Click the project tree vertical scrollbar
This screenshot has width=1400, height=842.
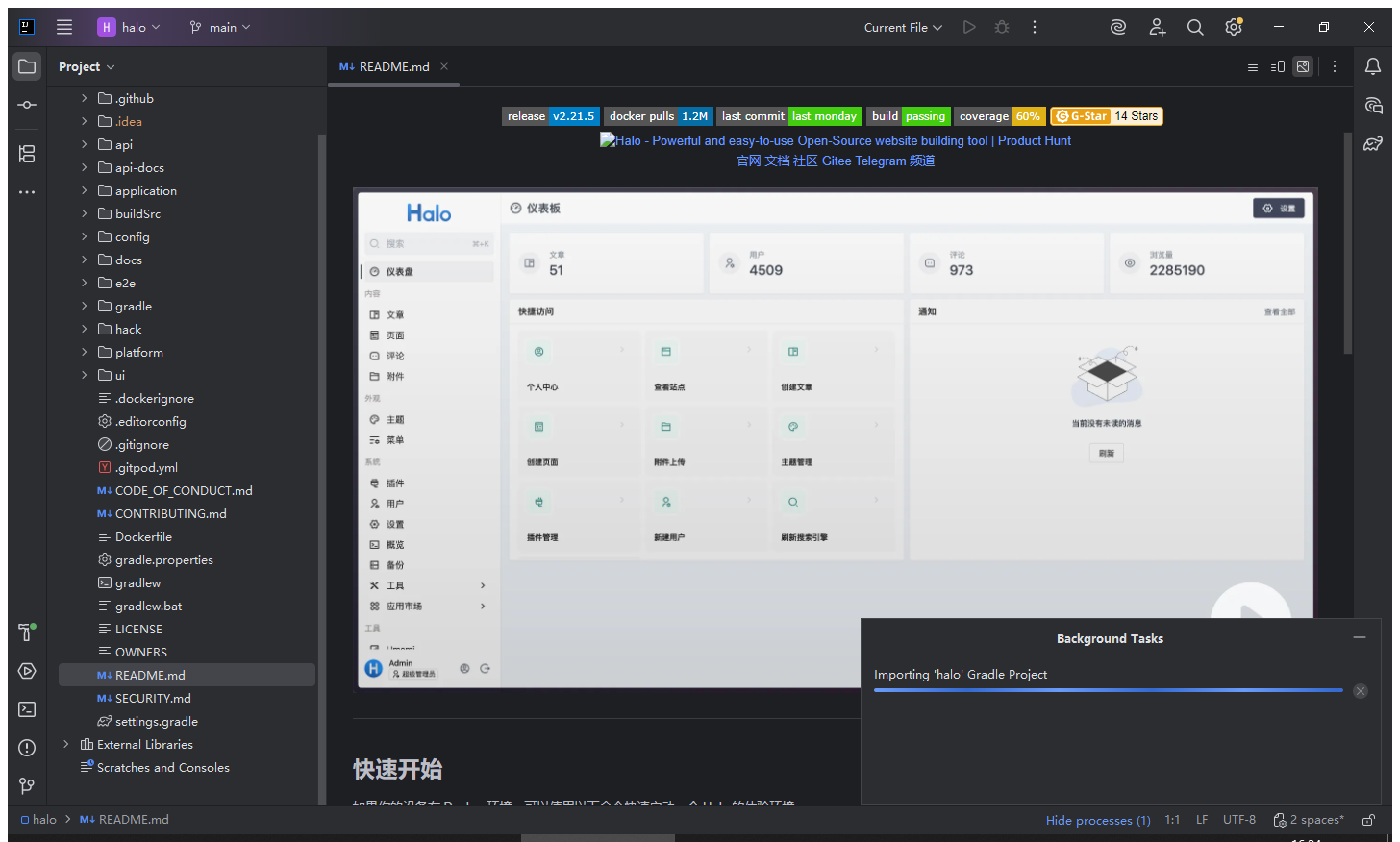321,468
